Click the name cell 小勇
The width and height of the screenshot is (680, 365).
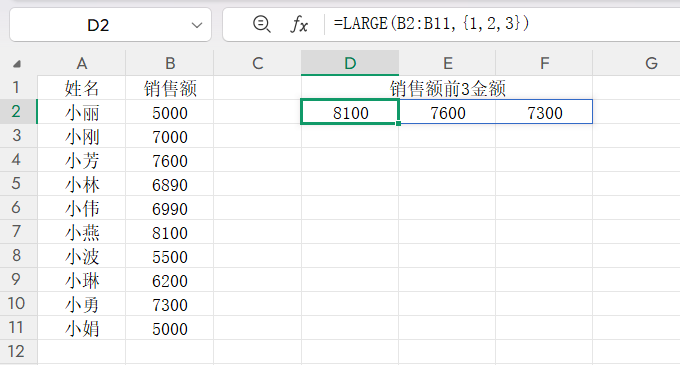click(82, 303)
